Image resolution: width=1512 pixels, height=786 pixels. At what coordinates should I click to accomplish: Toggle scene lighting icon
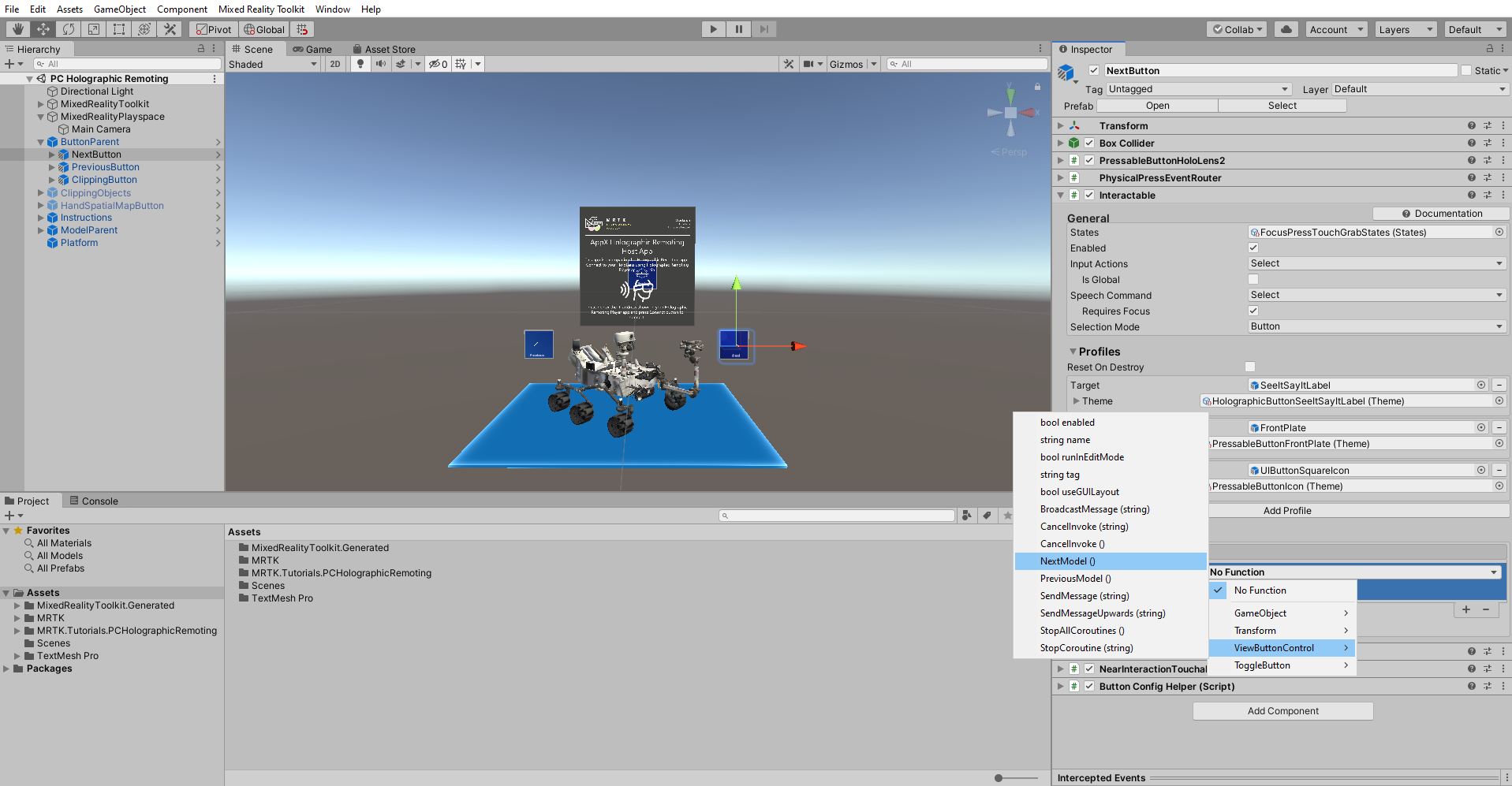click(x=360, y=64)
